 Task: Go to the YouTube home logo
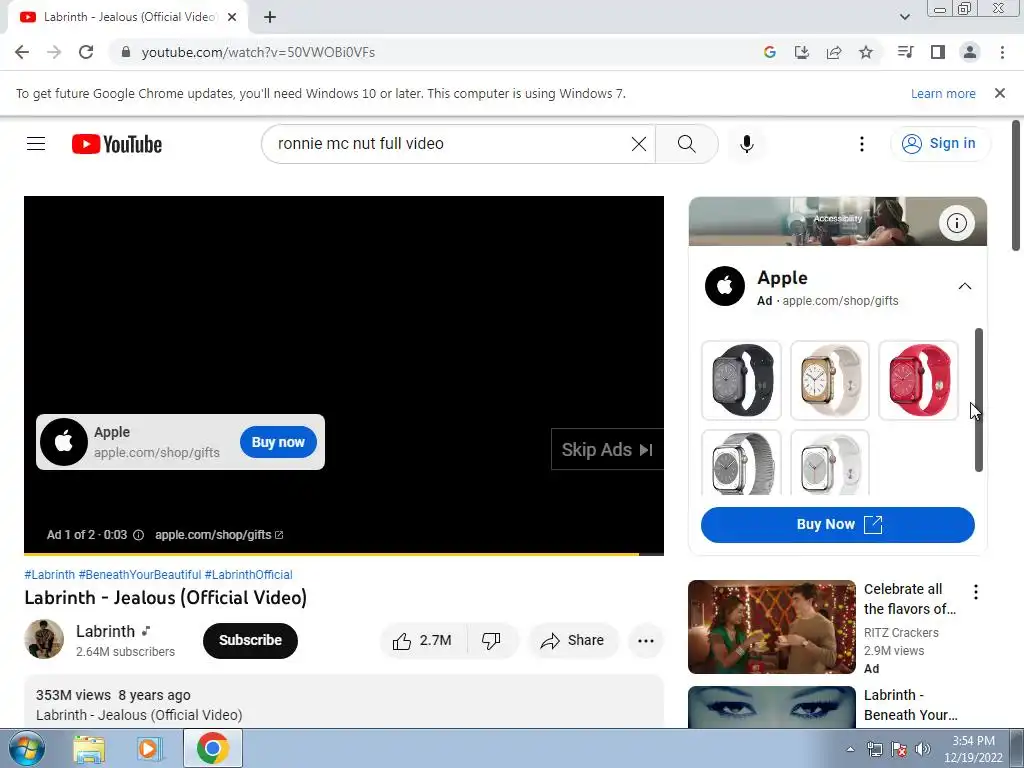tap(117, 144)
